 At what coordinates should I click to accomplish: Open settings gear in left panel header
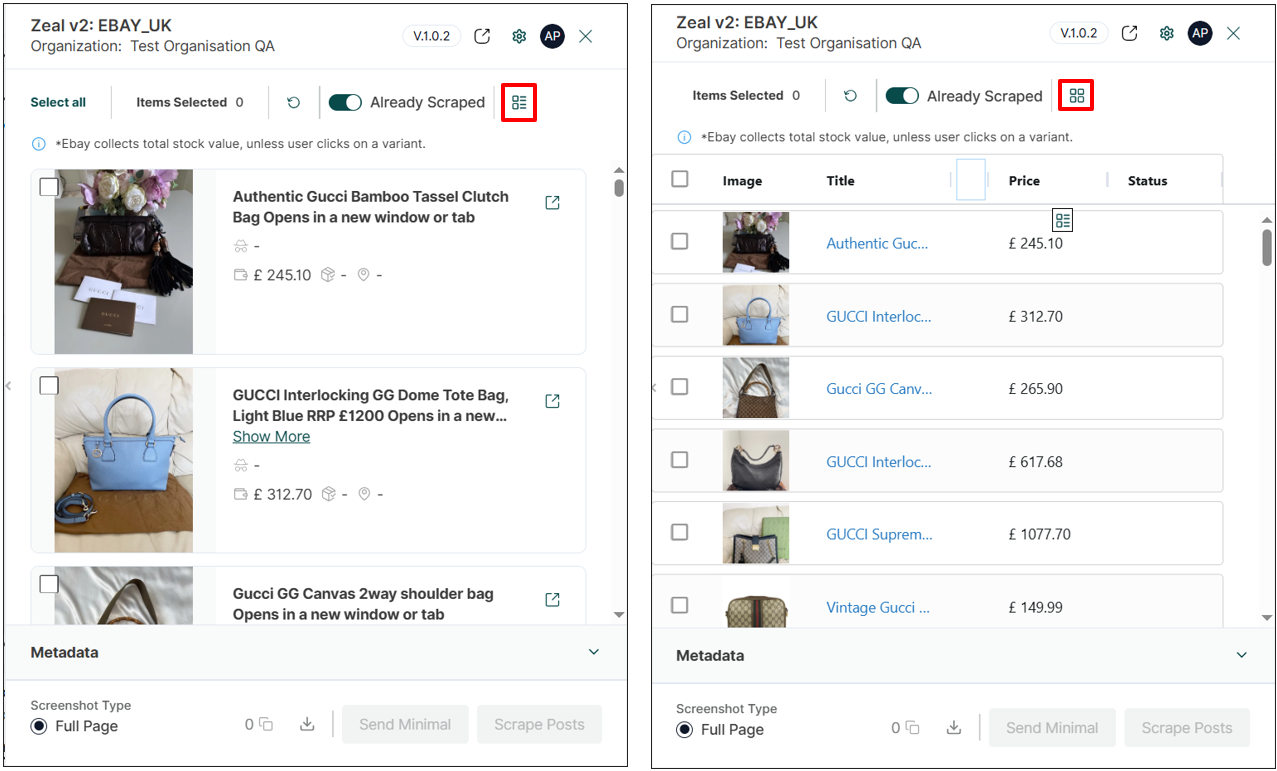[x=519, y=36]
